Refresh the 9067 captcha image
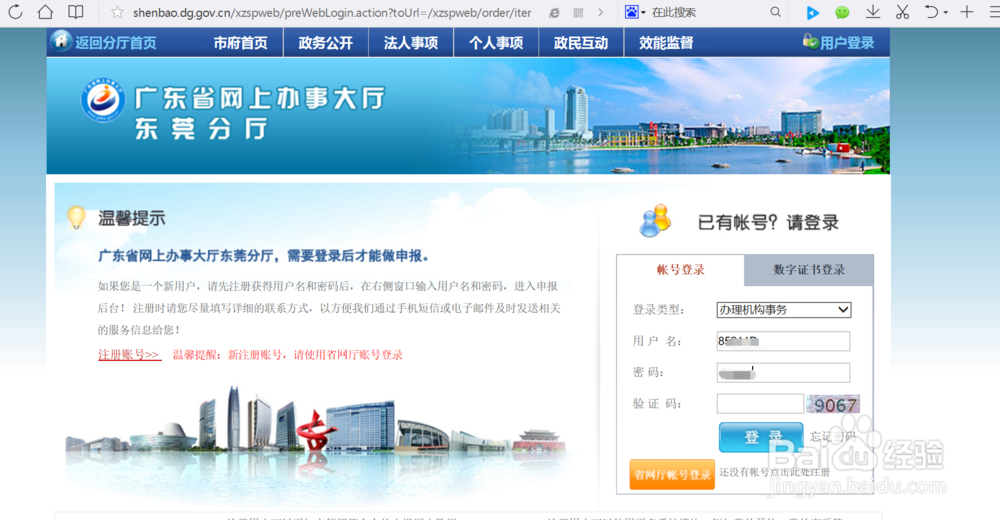This screenshot has height=520, width=1000. tap(833, 404)
